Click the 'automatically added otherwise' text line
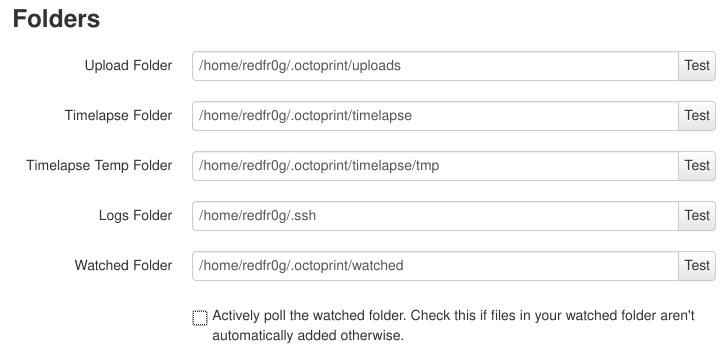 coord(308,335)
